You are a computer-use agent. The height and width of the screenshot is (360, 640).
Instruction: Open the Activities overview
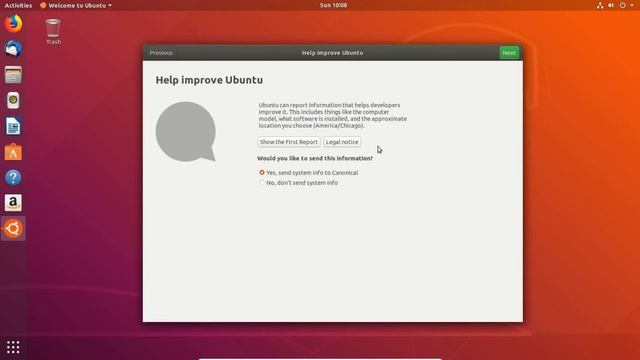[x=18, y=5]
